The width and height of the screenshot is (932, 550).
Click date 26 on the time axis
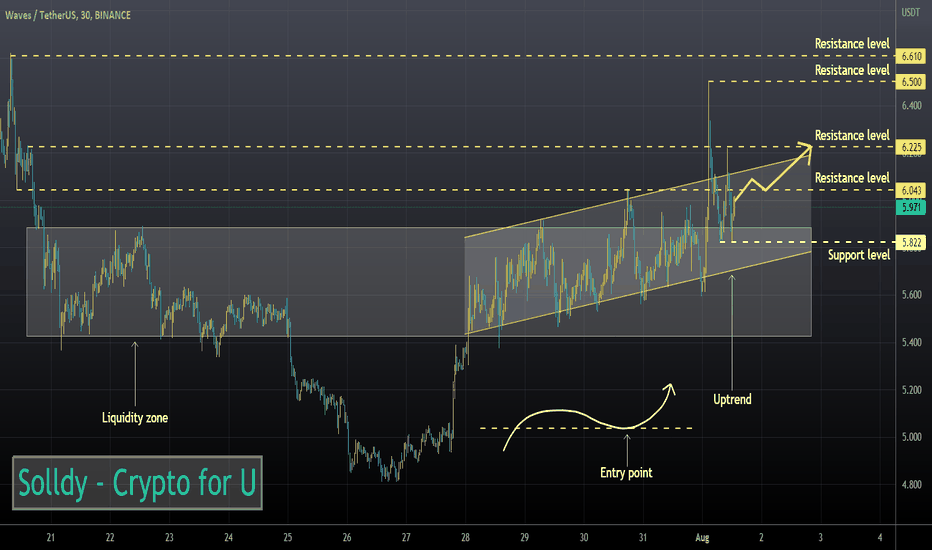pos(347,538)
